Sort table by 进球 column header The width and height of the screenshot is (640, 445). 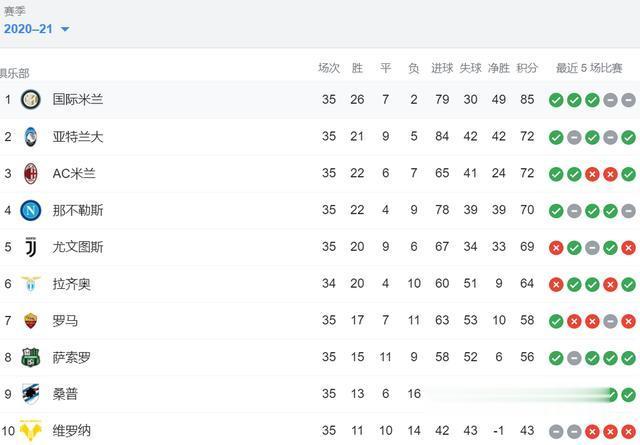[442, 69]
